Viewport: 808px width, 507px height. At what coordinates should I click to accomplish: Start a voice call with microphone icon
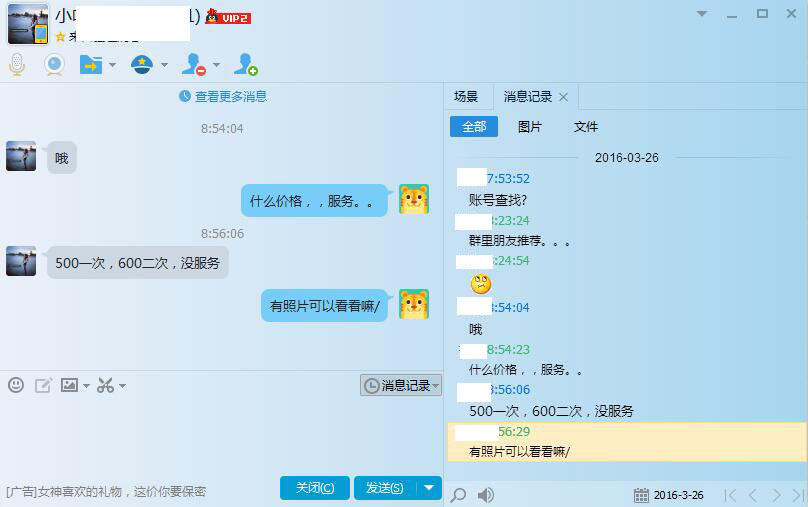(17, 65)
